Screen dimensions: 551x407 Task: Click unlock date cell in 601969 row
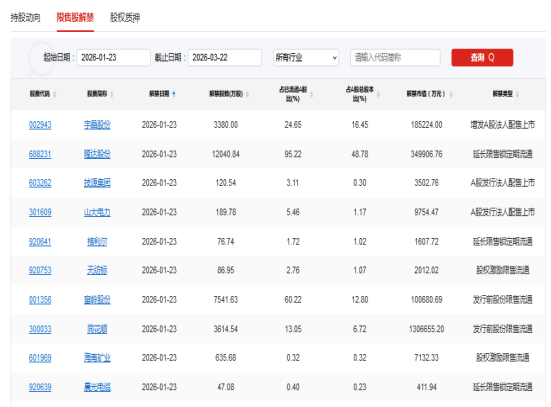pyautogui.click(x=159, y=358)
